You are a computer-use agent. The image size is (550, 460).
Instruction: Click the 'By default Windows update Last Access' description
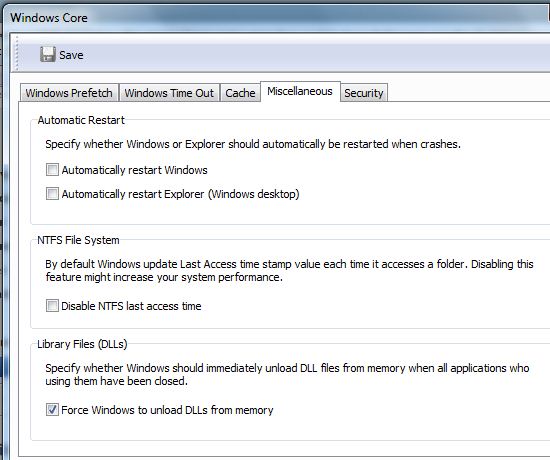coord(289,271)
